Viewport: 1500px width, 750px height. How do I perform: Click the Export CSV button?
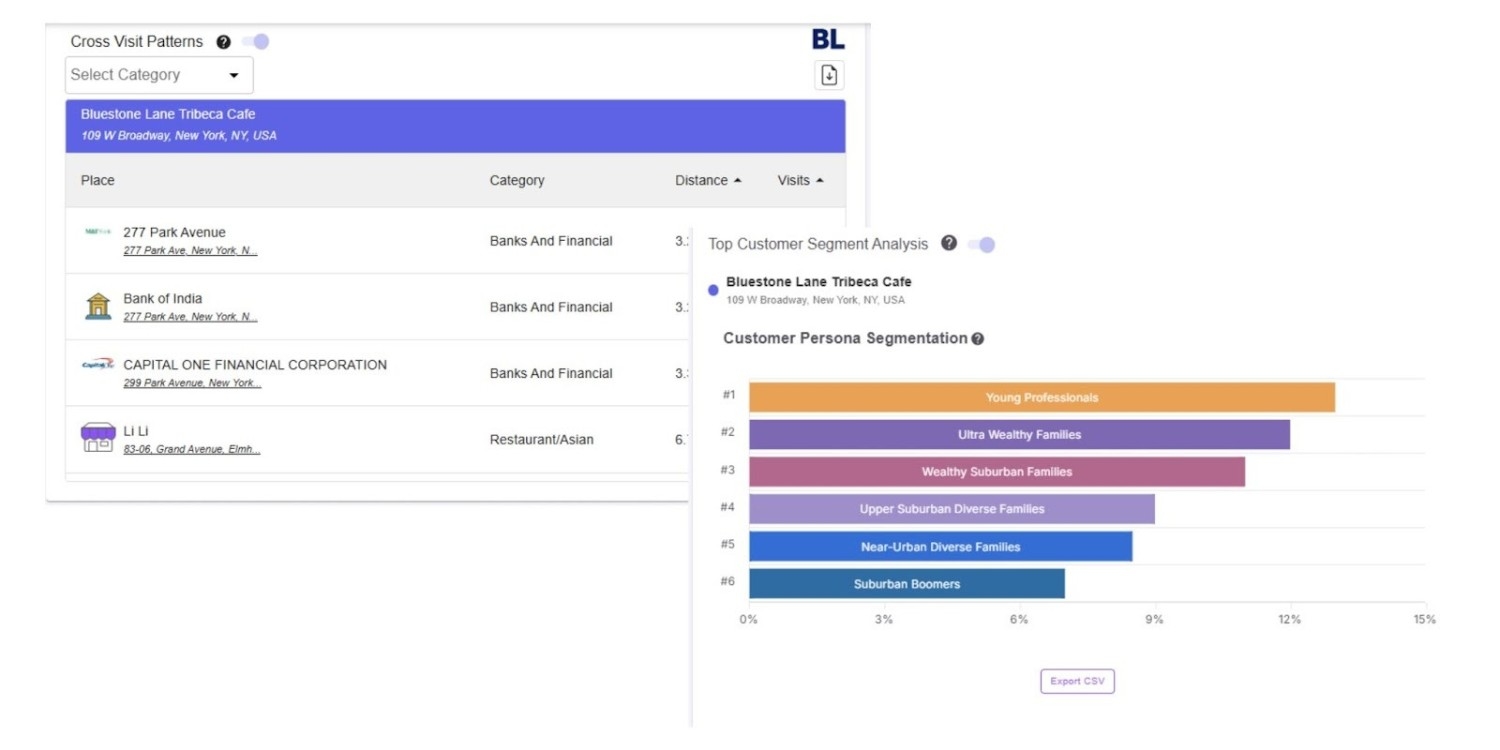tap(1077, 681)
